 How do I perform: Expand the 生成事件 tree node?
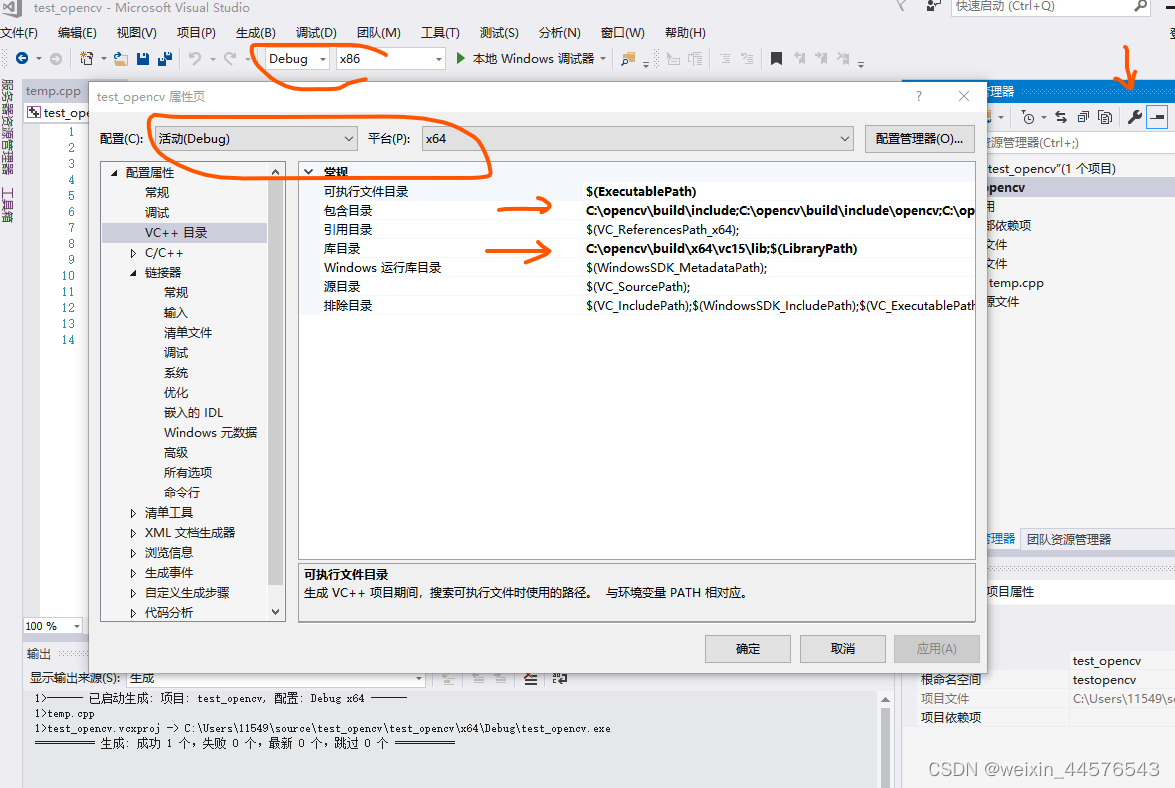coord(133,573)
